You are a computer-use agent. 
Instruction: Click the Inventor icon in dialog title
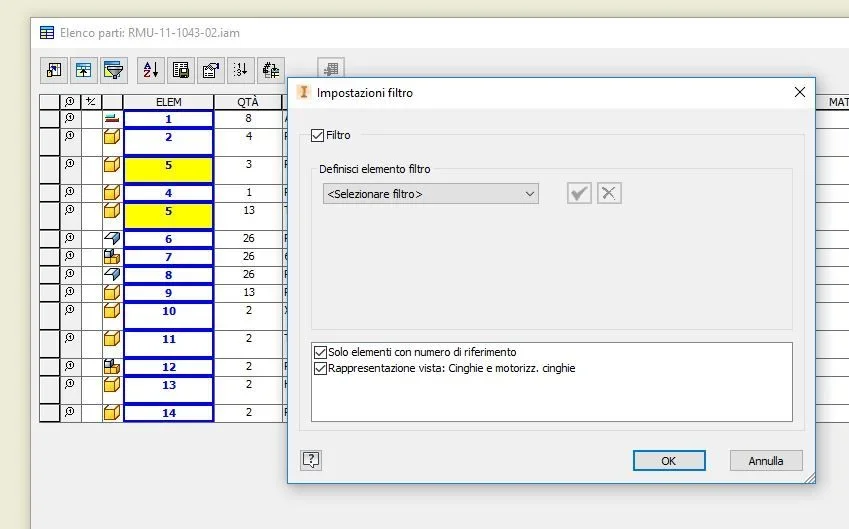click(x=304, y=92)
